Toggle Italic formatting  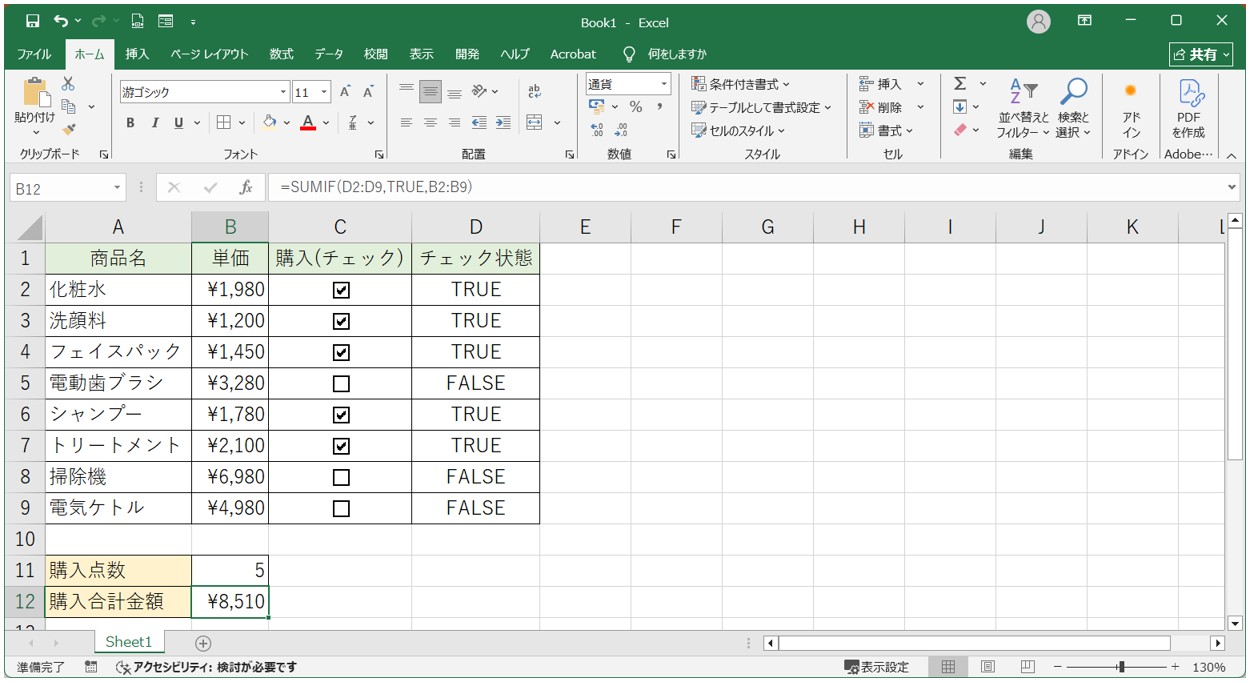click(155, 123)
